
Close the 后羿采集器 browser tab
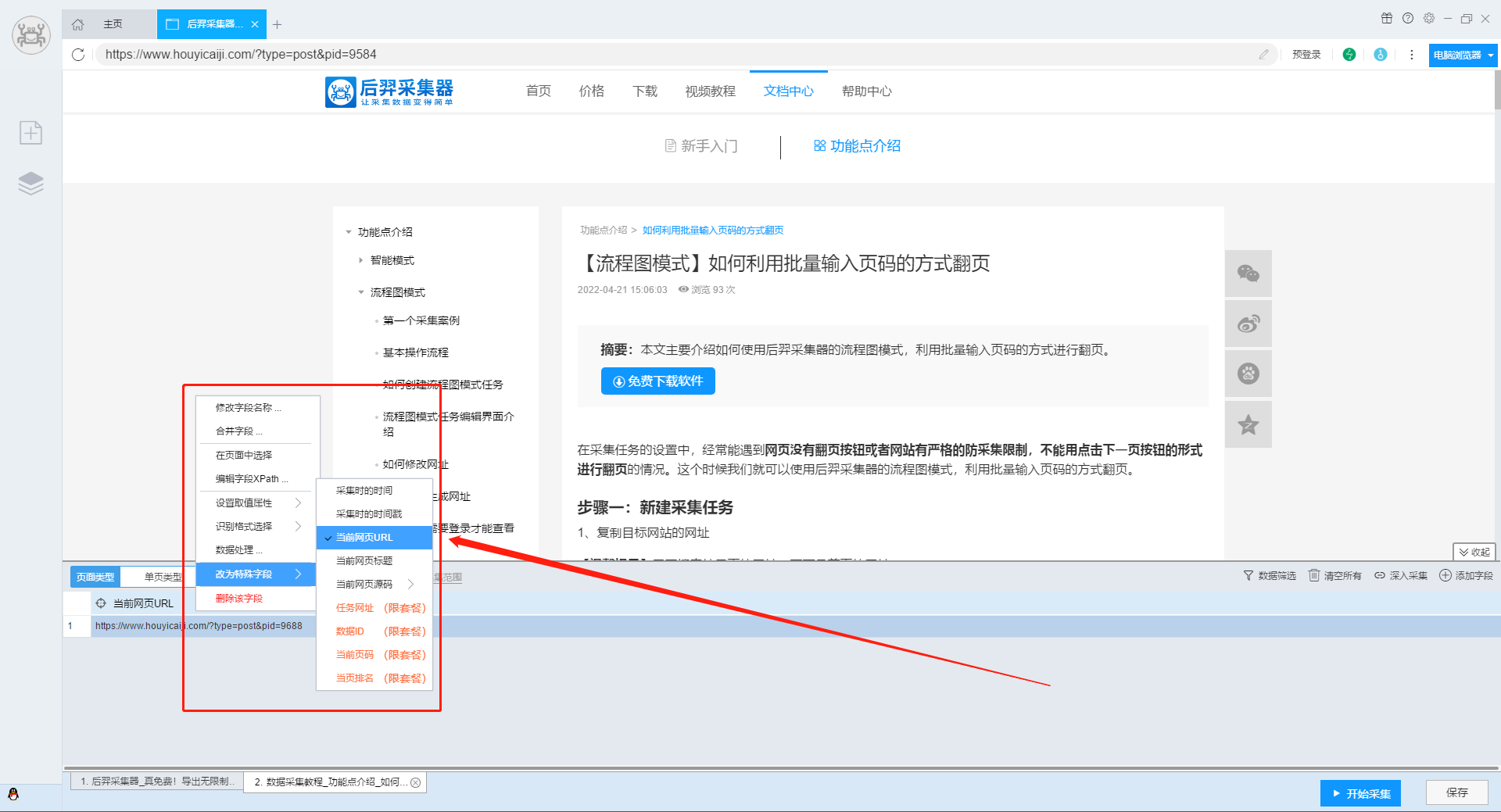255,24
